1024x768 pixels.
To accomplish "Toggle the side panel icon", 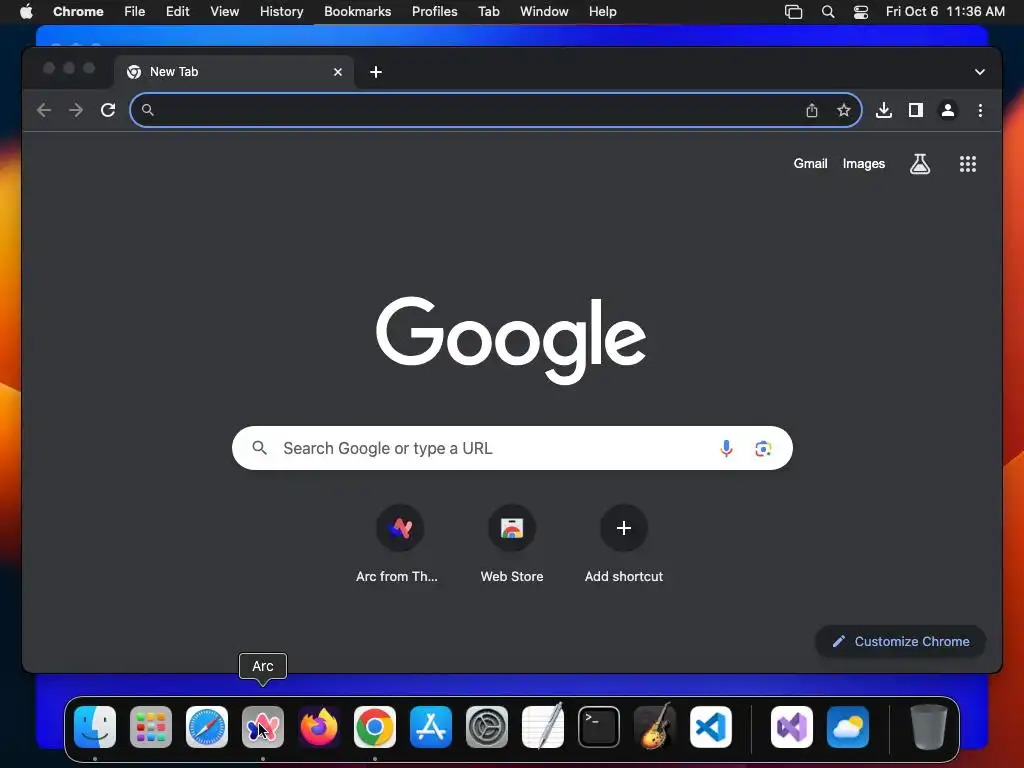I will click(x=916, y=110).
